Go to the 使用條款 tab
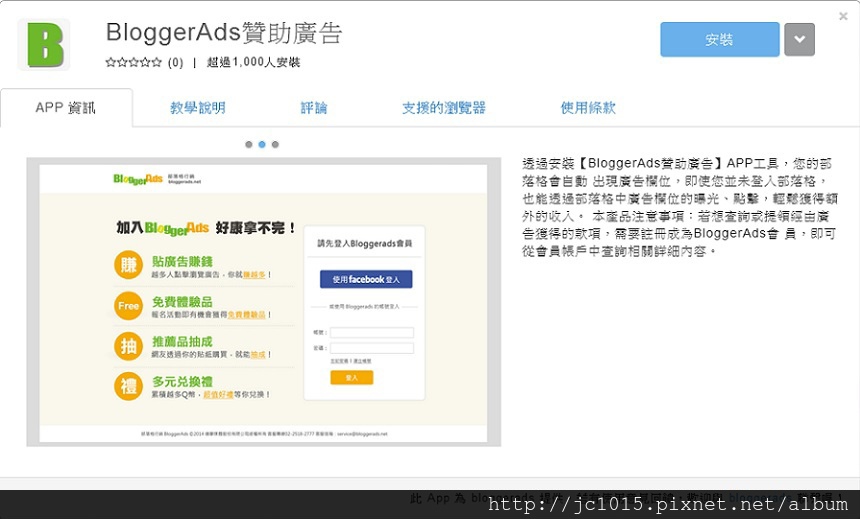860x519 pixels. pos(588,108)
